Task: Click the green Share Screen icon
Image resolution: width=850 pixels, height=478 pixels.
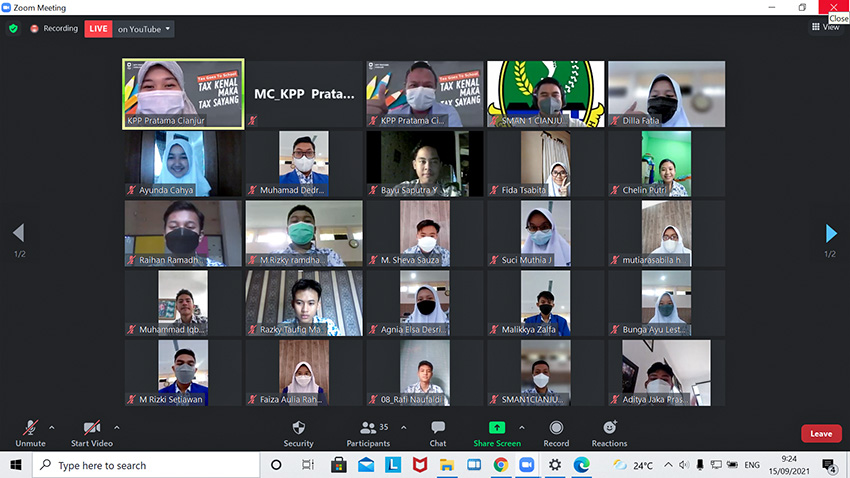Action: 497,428
